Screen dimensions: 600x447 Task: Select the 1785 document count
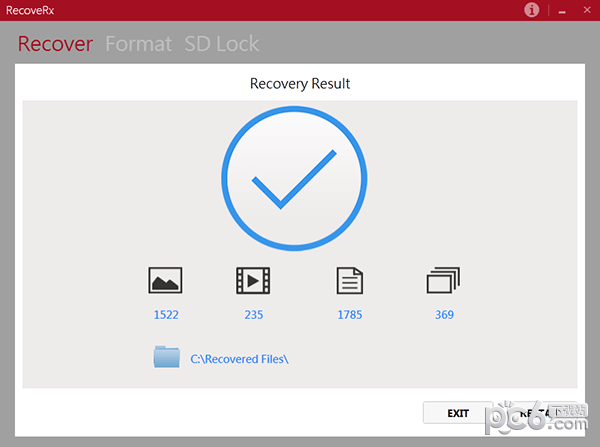click(350, 315)
